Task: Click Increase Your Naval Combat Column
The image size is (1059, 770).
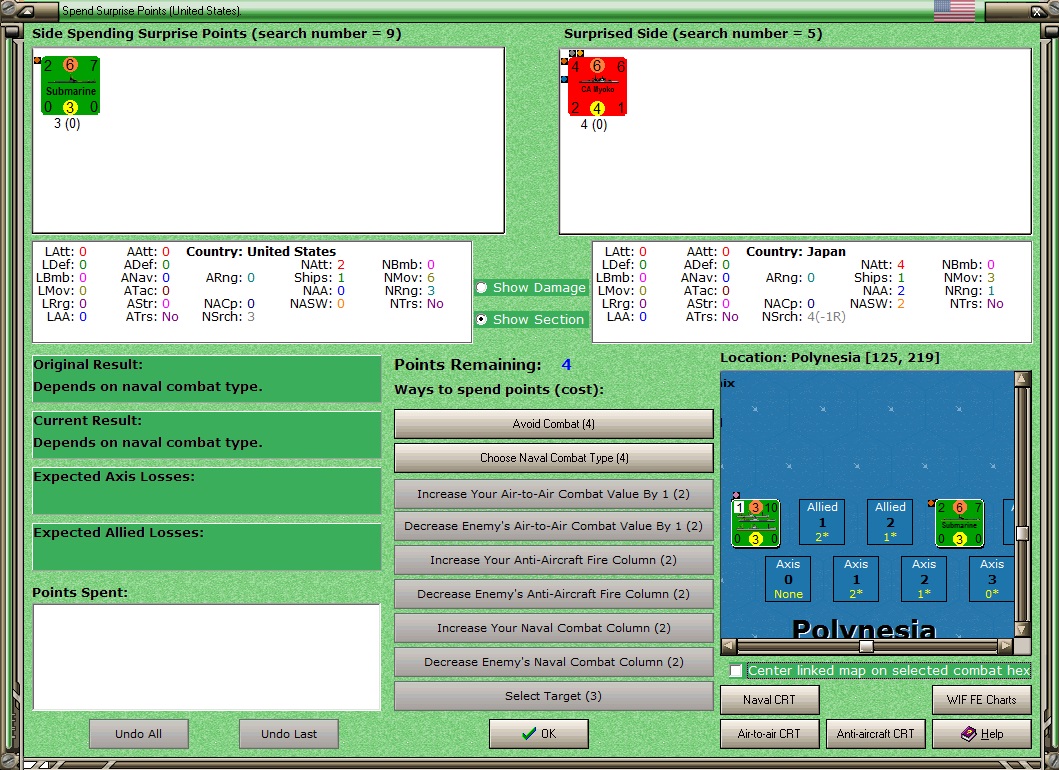Action: (x=554, y=627)
